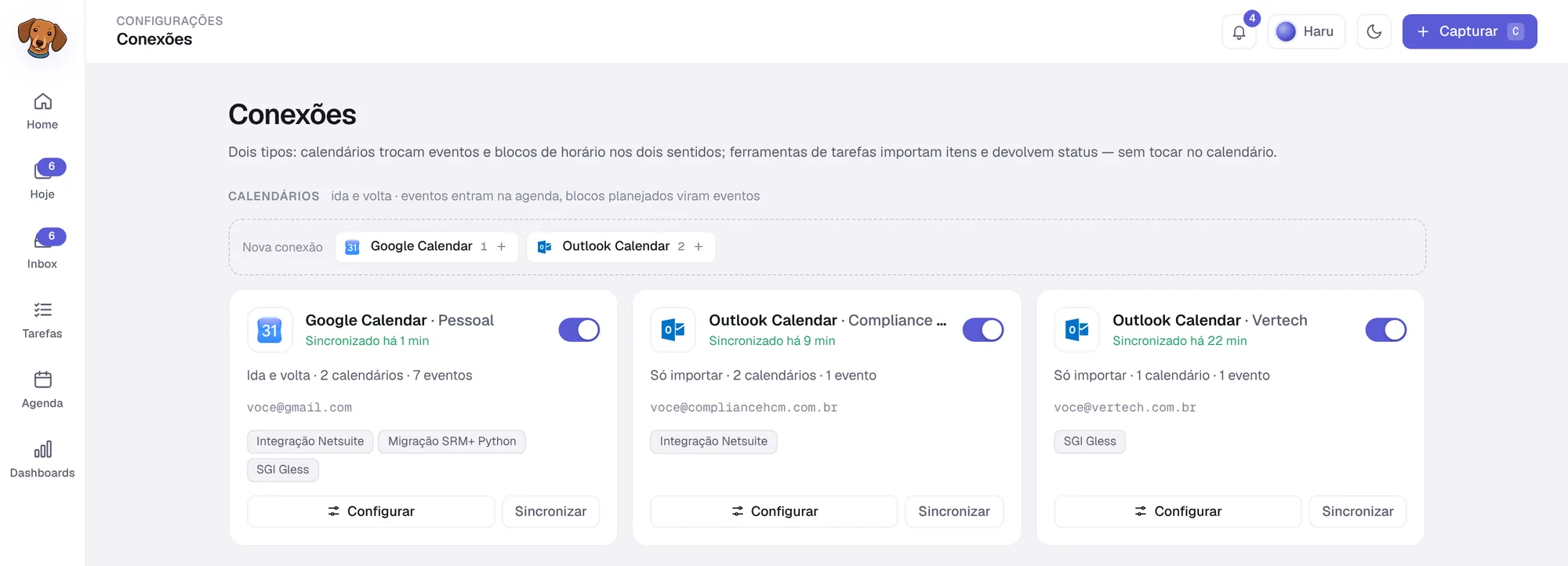Open the Inbox section
The height and width of the screenshot is (566, 1568).
42,250
